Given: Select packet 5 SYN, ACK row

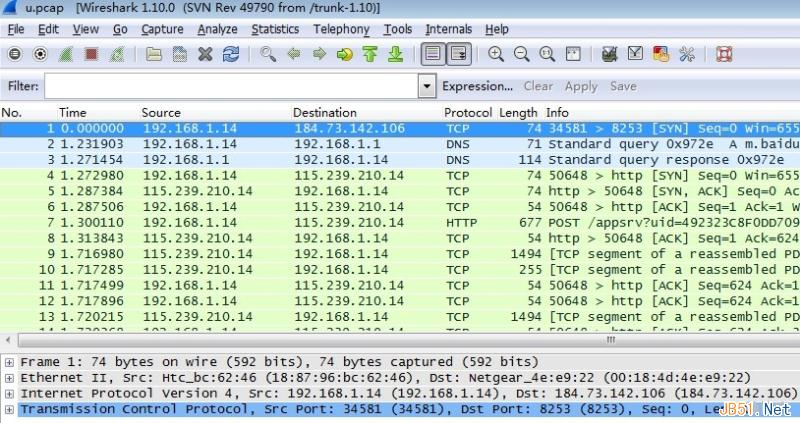Looking at the screenshot, I should click(x=400, y=191).
